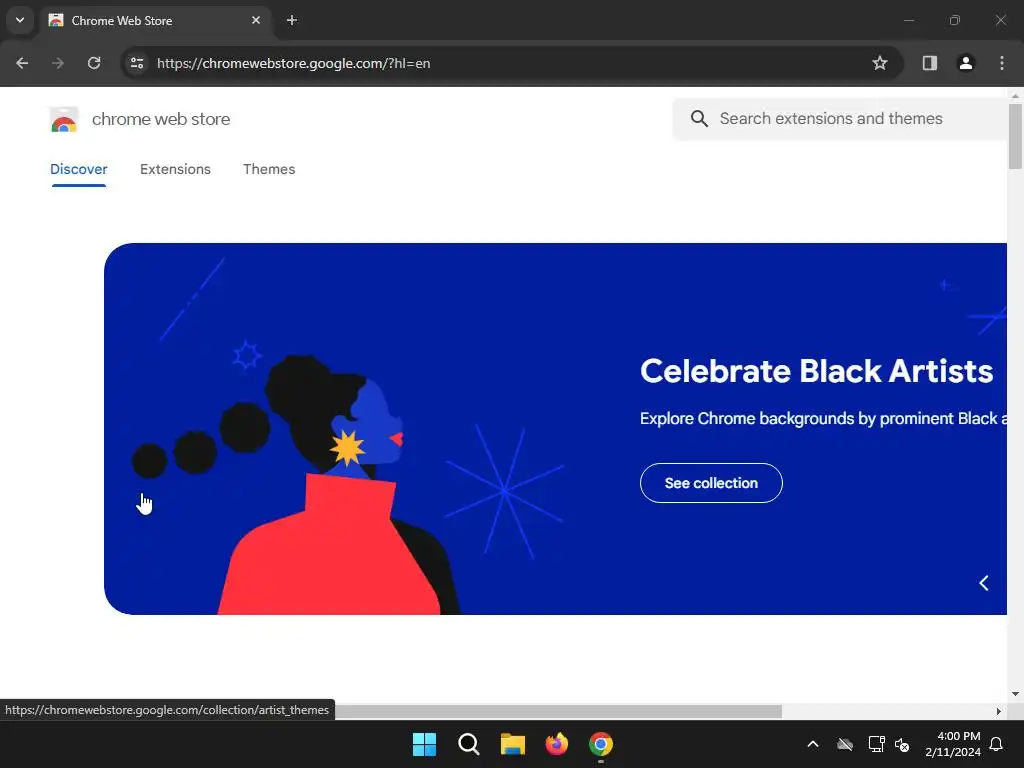Viewport: 1024px width, 768px height.
Task: Bookmark this page with the star icon
Action: pos(880,63)
